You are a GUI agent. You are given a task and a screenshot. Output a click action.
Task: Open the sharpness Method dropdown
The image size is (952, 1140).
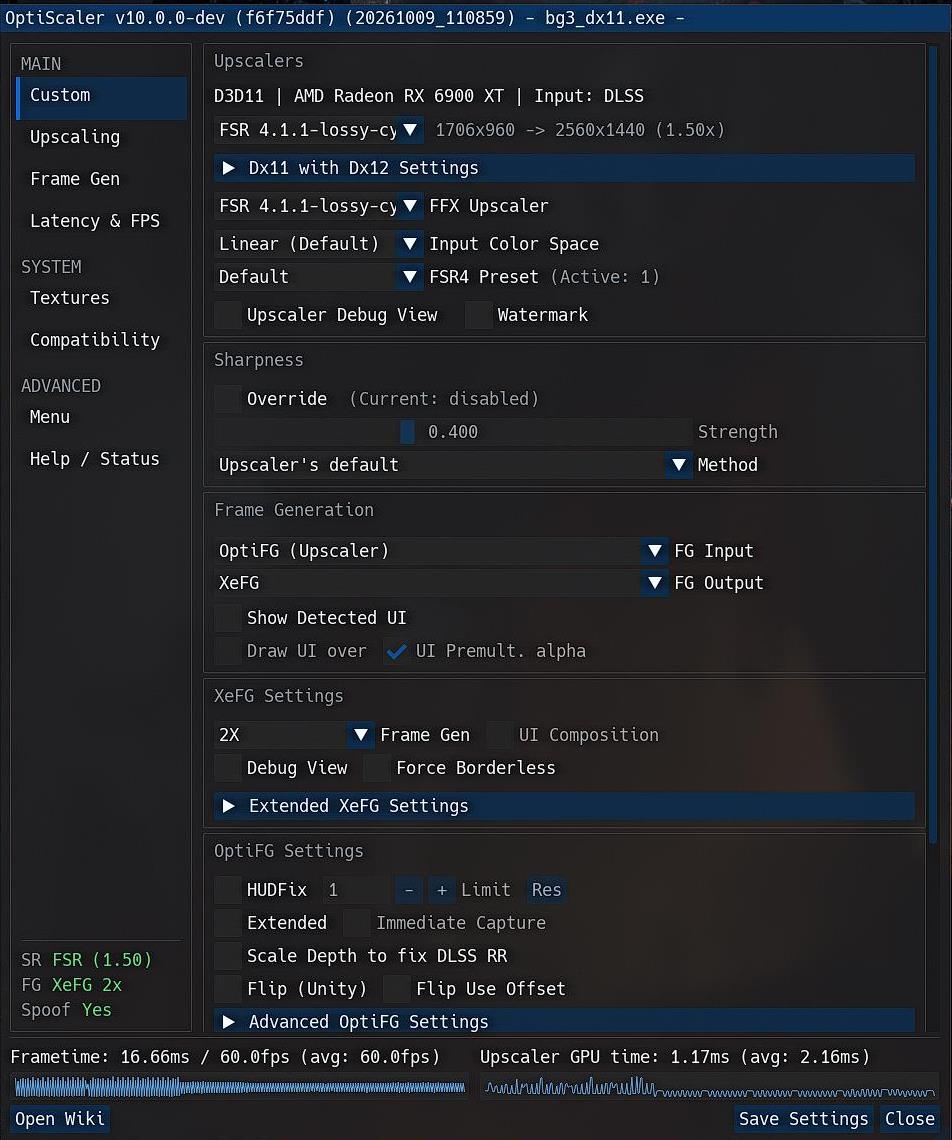click(x=452, y=465)
